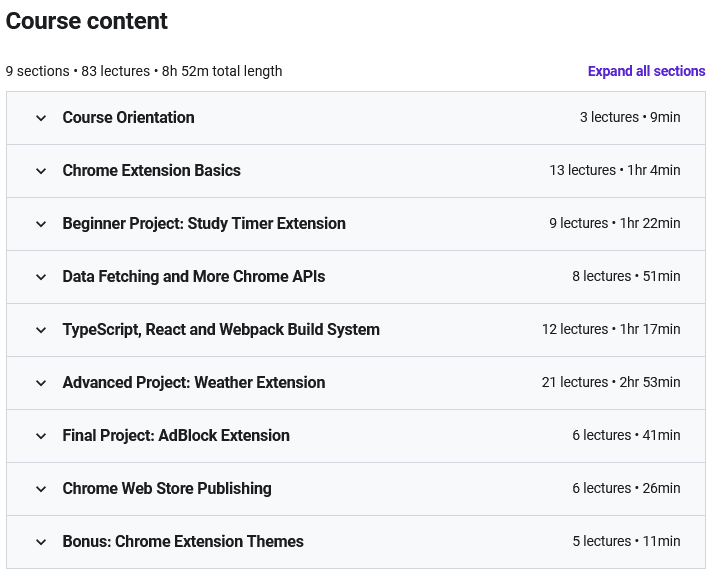Select Beginner Project: Study Timer Extension title
The height and width of the screenshot is (576, 713).
coord(204,223)
